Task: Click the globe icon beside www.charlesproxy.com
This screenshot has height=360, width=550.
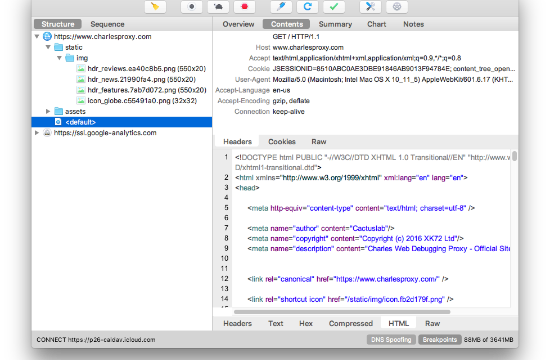Action: pyautogui.click(x=47, y=36)
